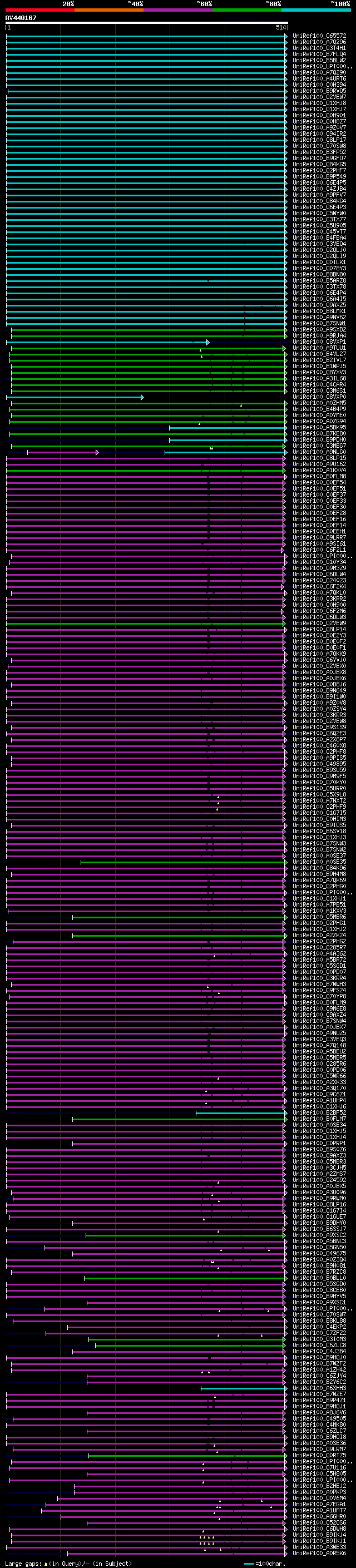Select the UniRef100_Q10Y34 label
Screen dimensions: 356x1568
pyautogui.click(x=319, y=562)
